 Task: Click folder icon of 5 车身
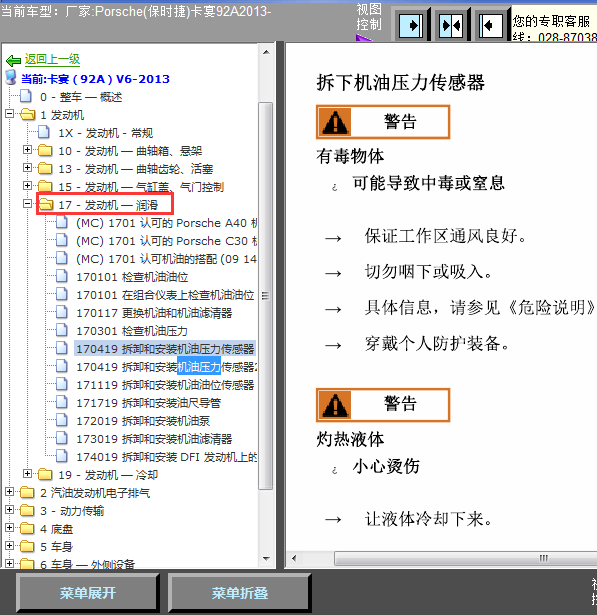pos(27,547)
